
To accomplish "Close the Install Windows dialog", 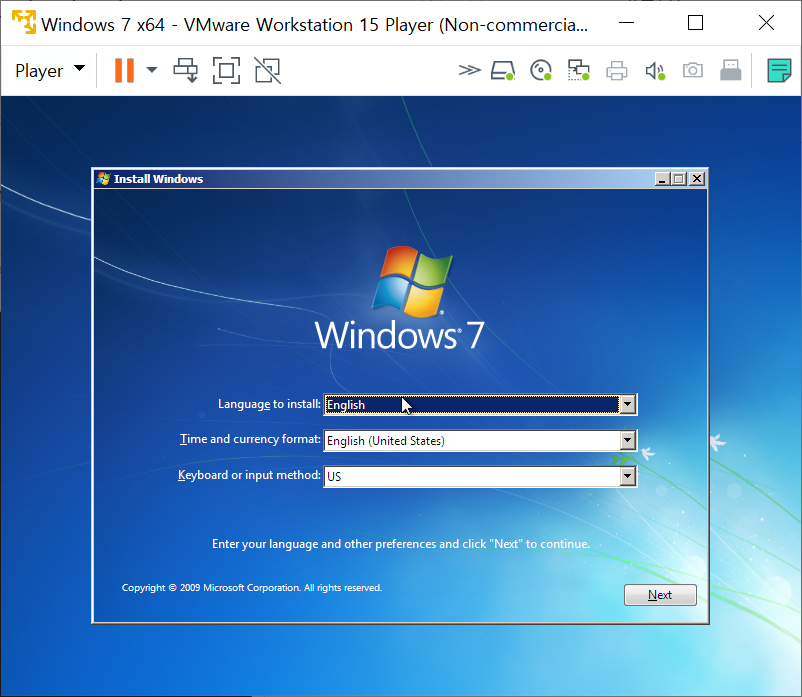I will tap(697, 179).
